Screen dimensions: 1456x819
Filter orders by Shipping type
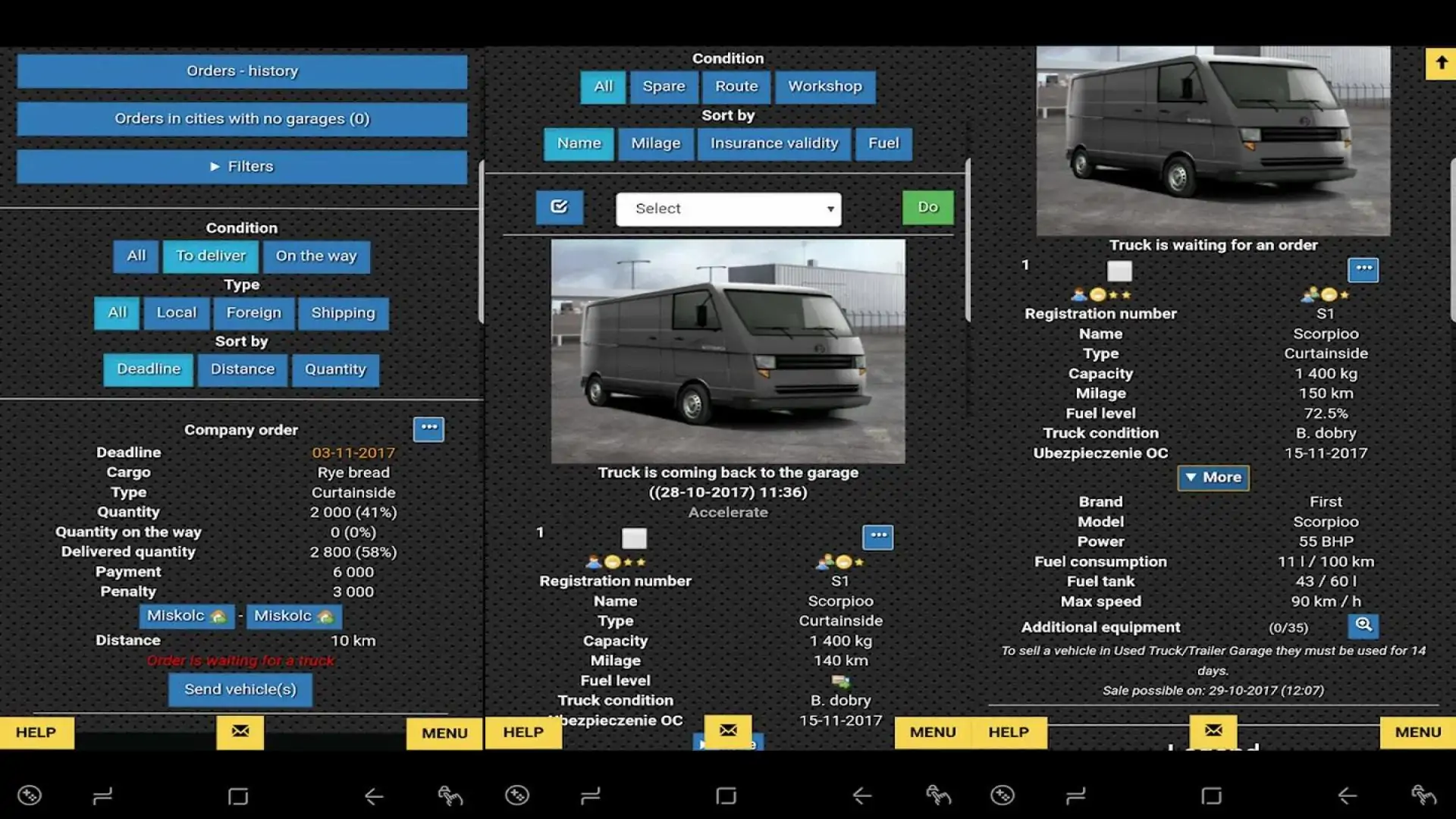tap(343, 313)
